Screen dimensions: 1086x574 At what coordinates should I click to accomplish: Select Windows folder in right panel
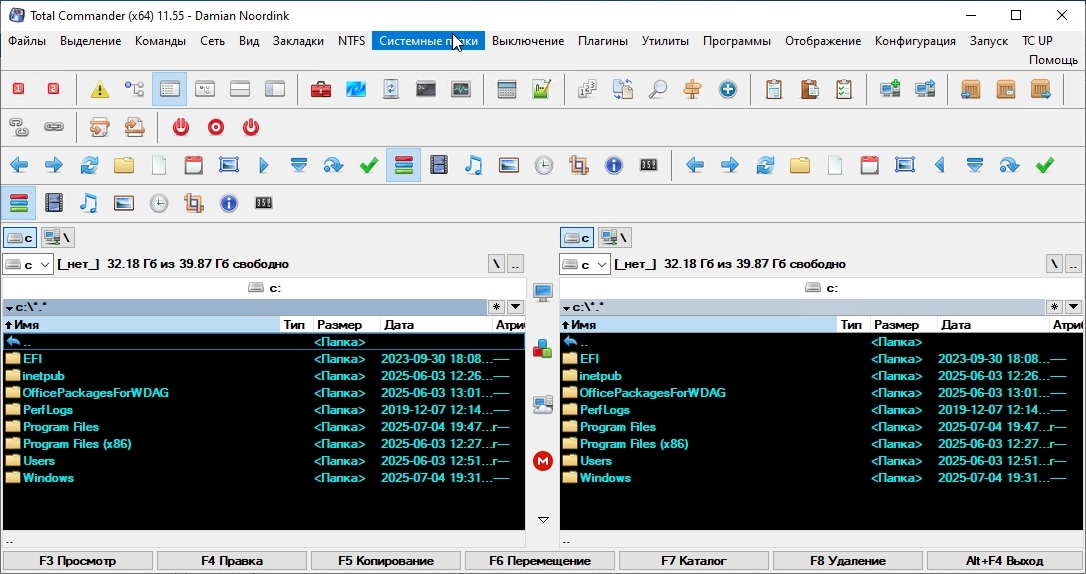[820, 478]
